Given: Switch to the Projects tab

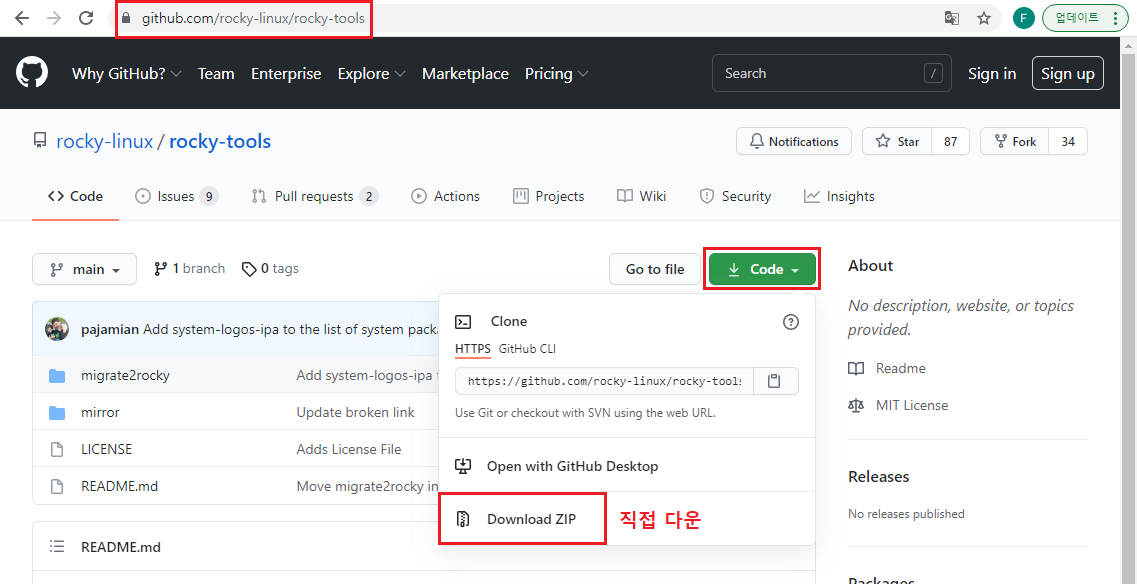Looking at the screenshot, I should tap(548, 197).
